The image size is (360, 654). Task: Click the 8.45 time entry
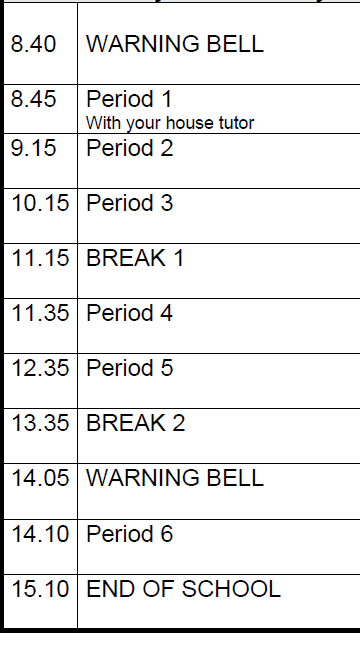[33, 99]
